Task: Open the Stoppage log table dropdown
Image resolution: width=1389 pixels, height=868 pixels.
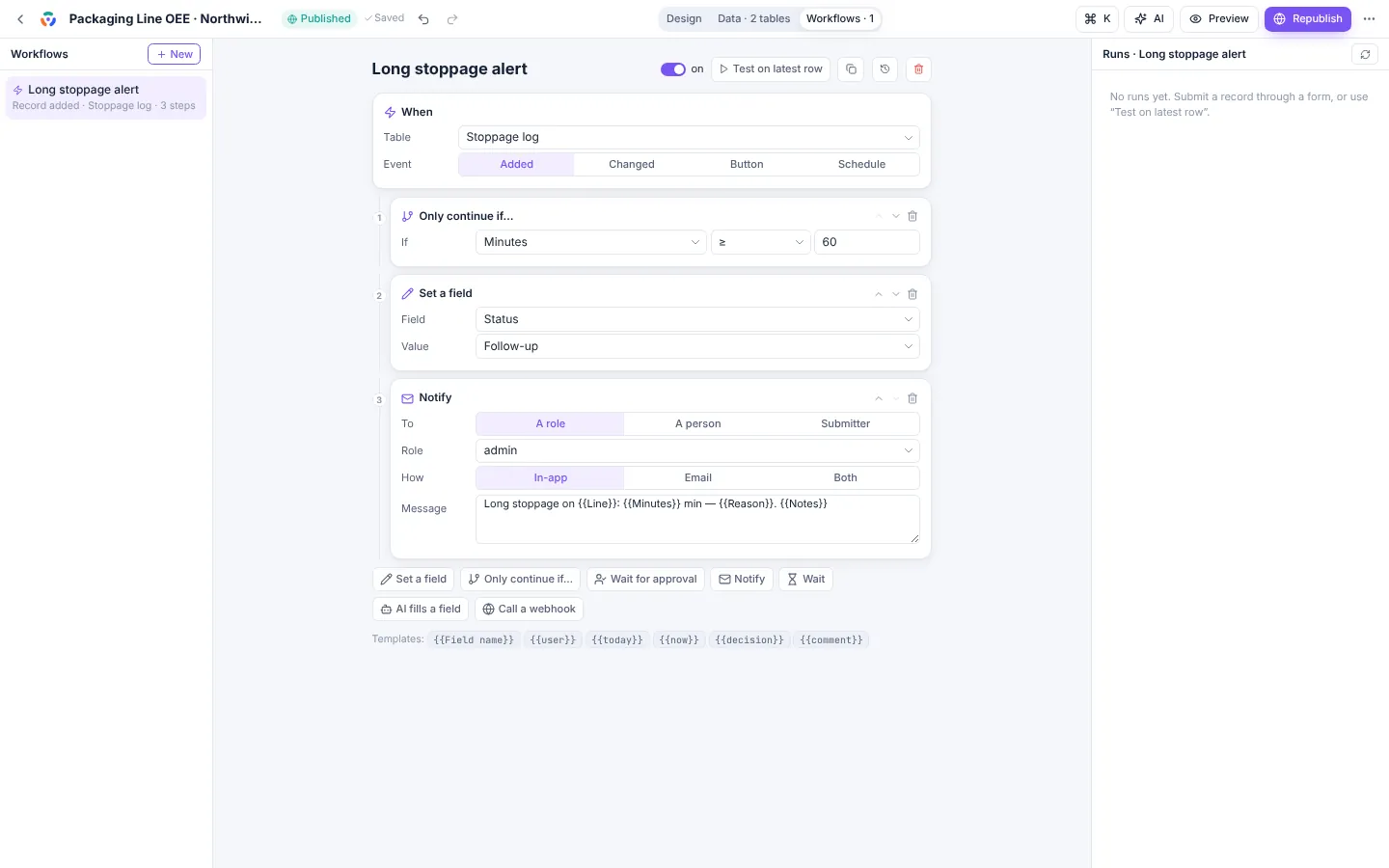Action: 689,137
